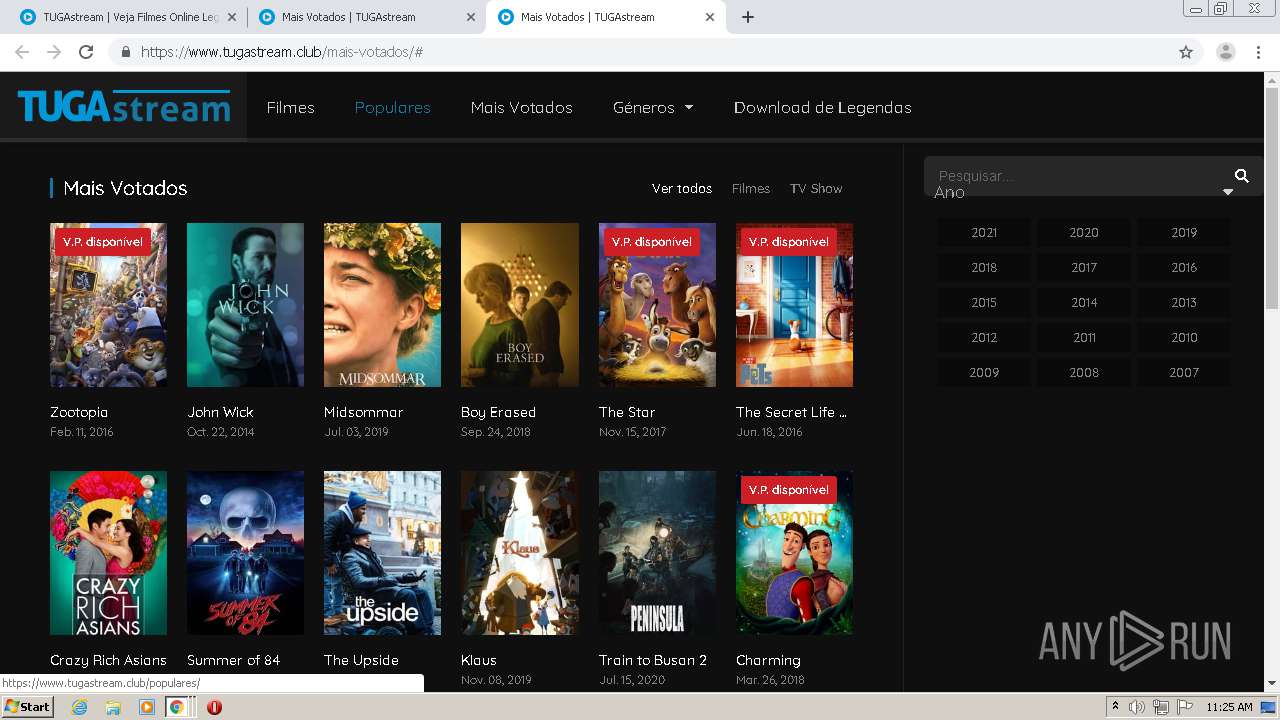This screenshot has width=1280, height=720.
Task: Open Mais Votados menu item
Action: [x=522, y=107]
